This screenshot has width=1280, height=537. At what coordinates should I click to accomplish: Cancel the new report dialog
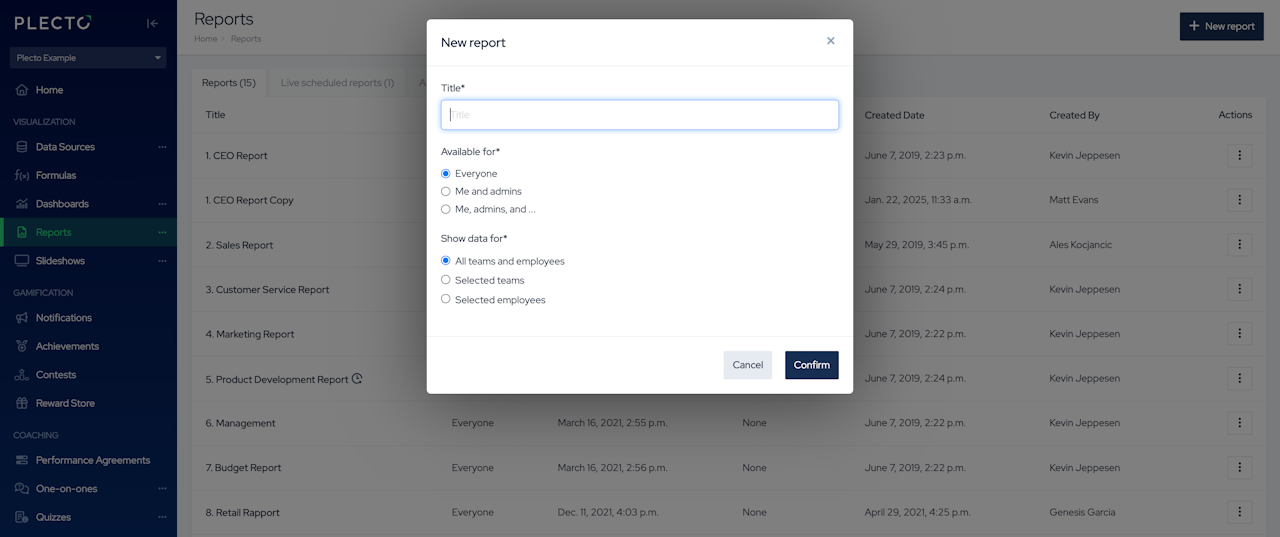point(747,365)
